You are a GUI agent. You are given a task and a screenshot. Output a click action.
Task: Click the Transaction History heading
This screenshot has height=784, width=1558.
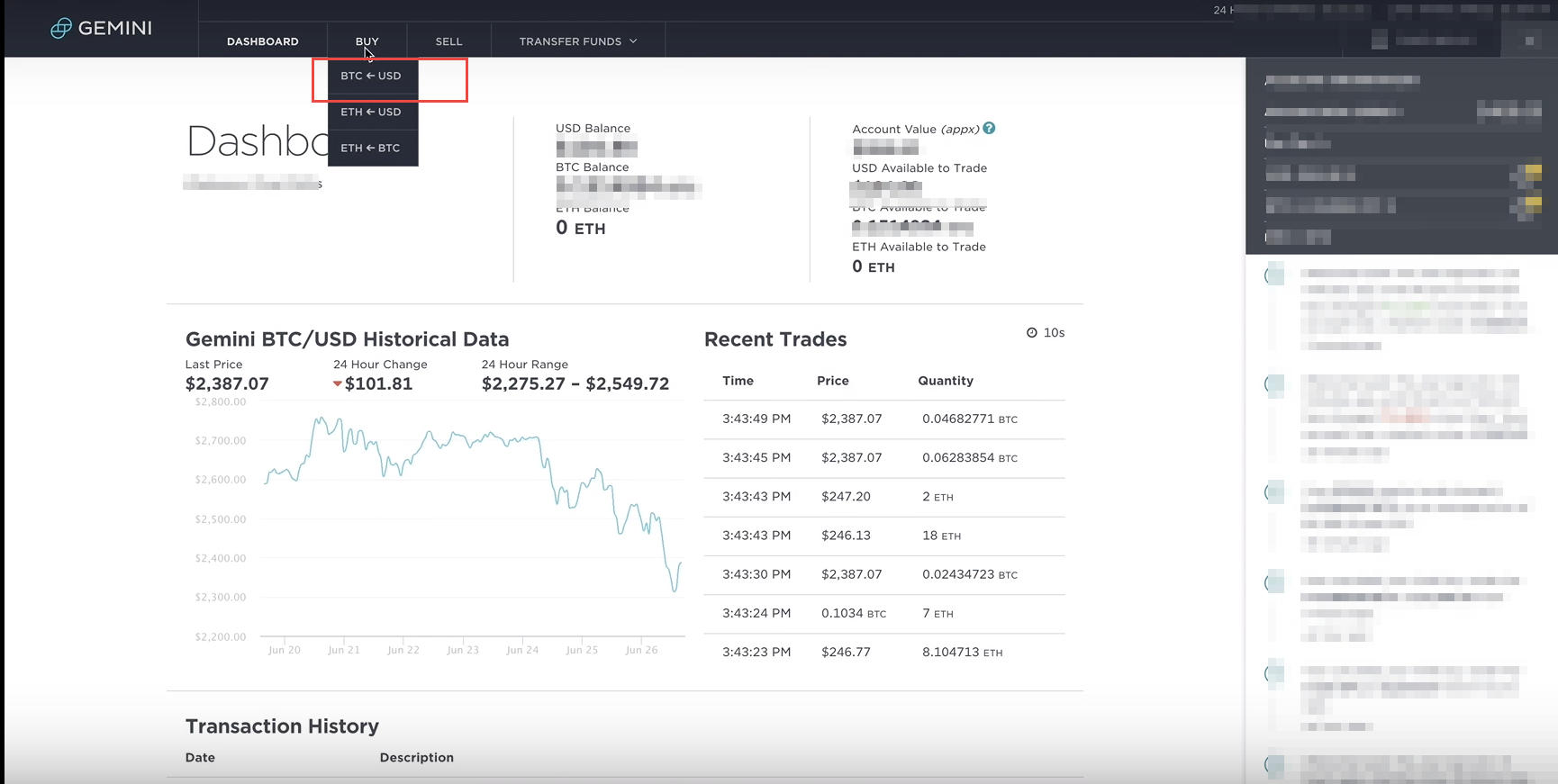(x=282, y=726)
